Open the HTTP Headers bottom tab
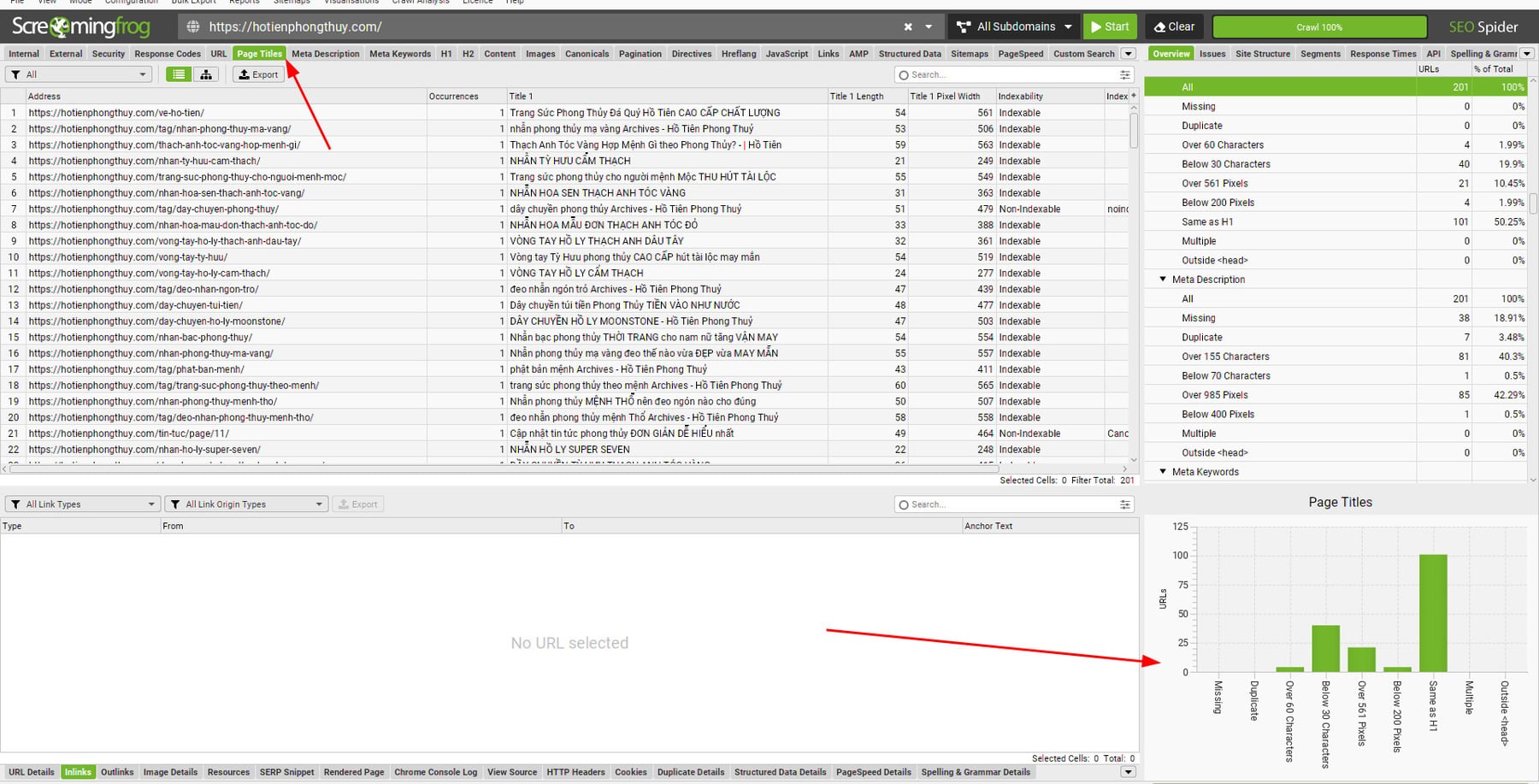 575,772
